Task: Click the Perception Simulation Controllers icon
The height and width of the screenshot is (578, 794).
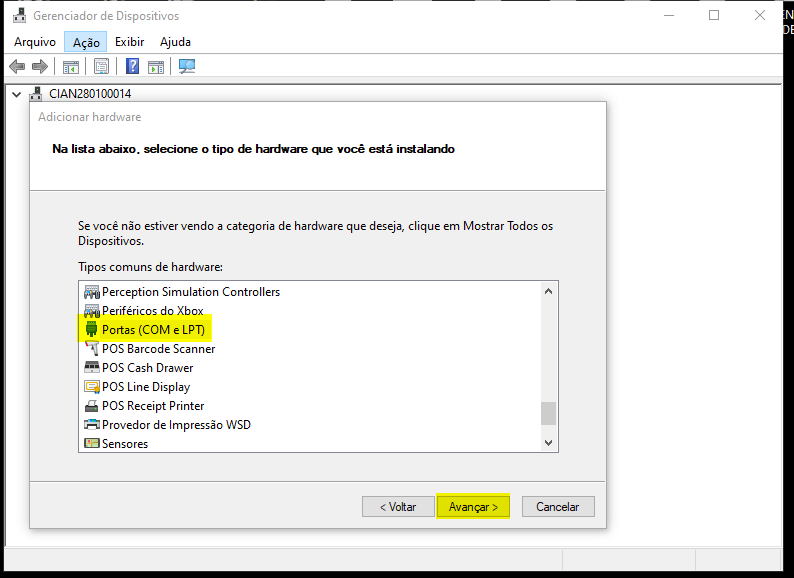Action: click(x=92, y=292)
